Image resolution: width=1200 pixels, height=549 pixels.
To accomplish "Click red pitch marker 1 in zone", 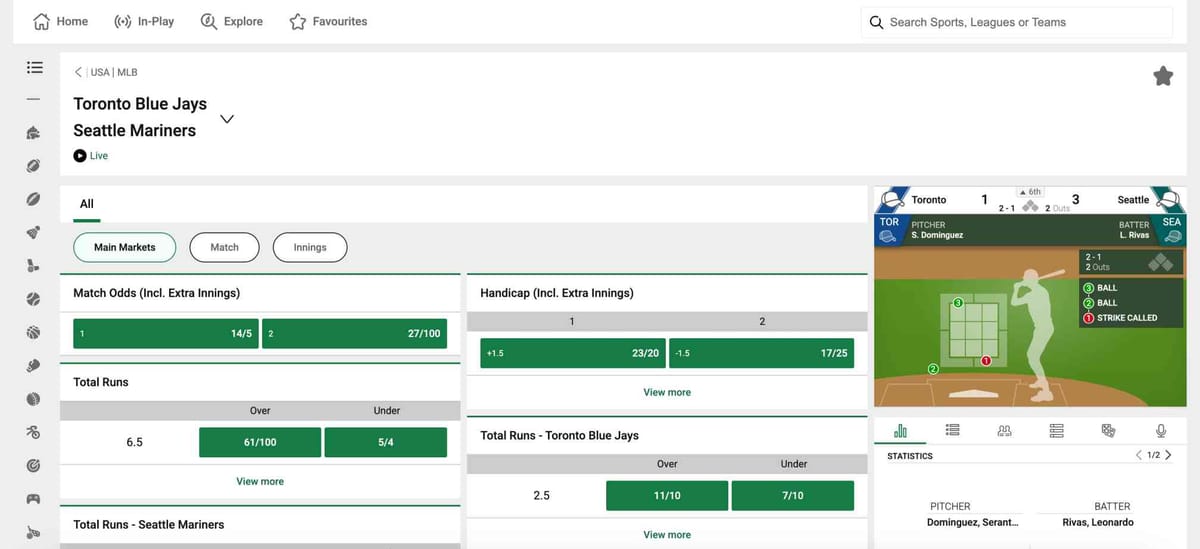I will pos(986,360).
